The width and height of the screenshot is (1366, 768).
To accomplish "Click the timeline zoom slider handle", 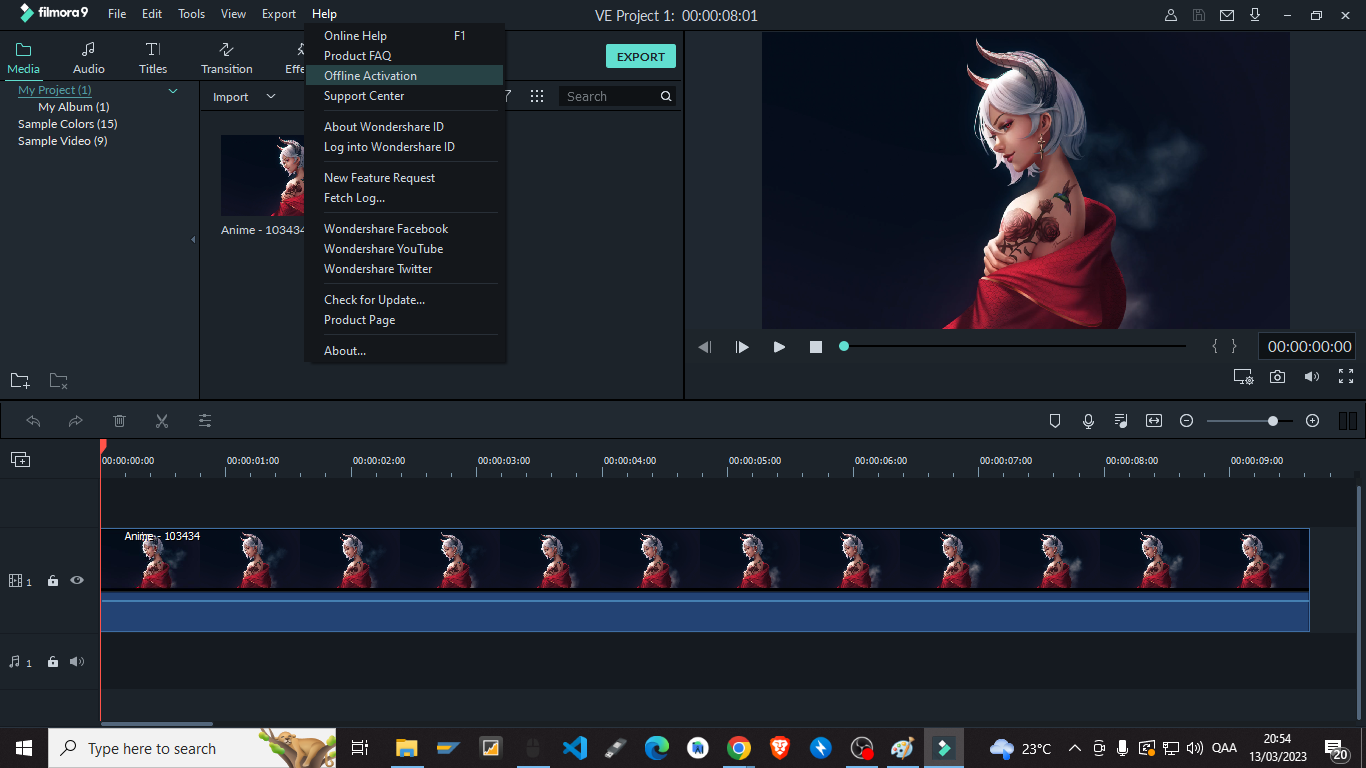I will (x=1273, y=421).
